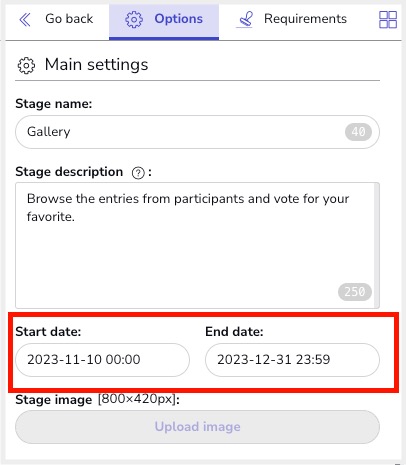
Task: Click the help icon beside Stage description
Action: pyautogui.click(x=138, y=173)
